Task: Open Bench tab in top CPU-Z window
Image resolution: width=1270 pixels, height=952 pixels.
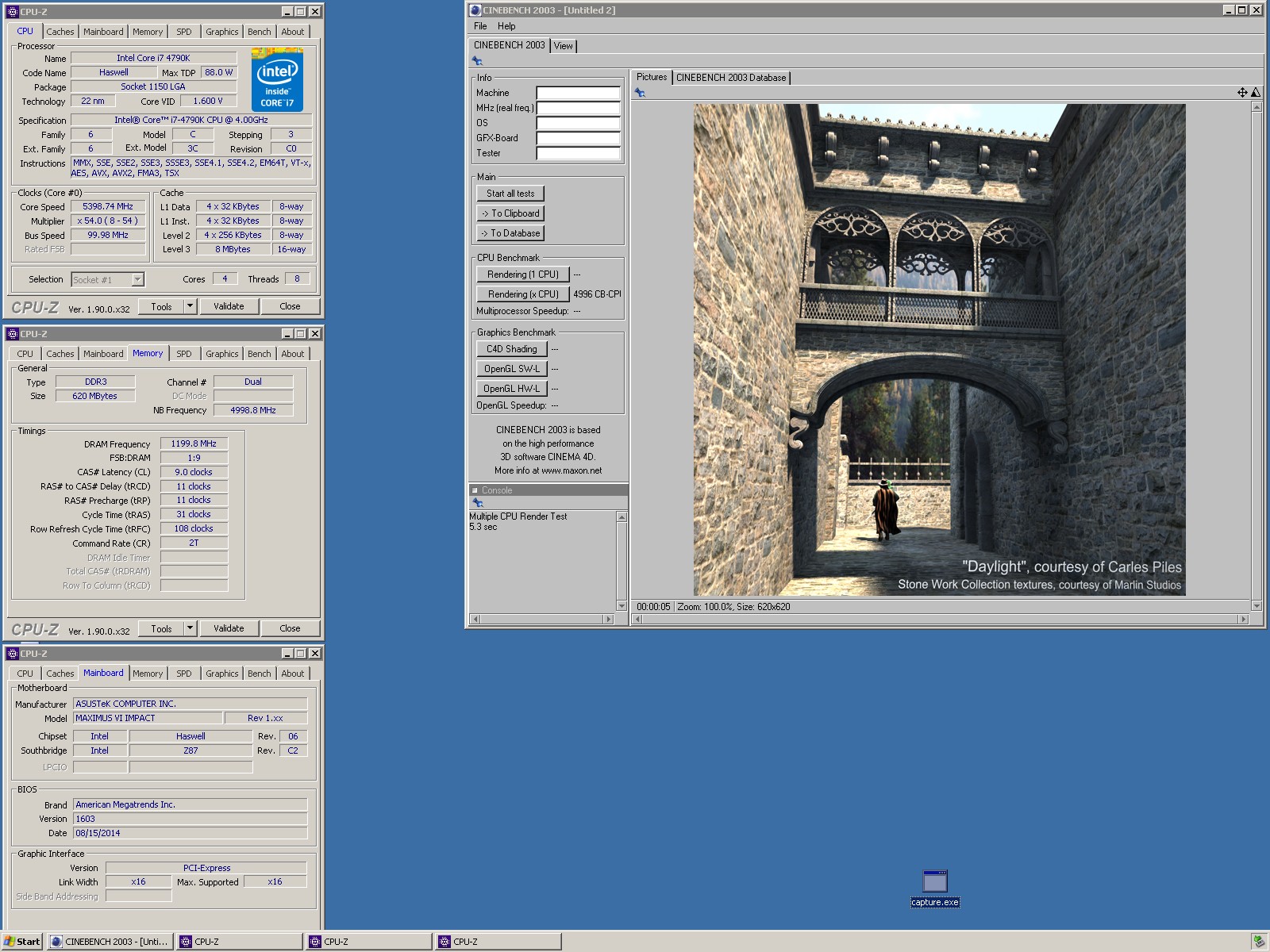Action: tap(260, 32)
